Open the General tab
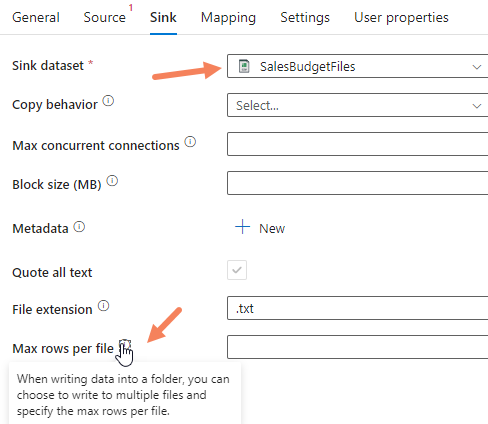488x424 pixels. [x=36, y=17]
